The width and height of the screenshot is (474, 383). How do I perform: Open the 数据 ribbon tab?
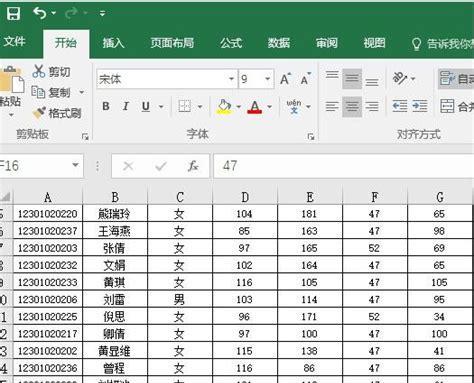point(279,43)
